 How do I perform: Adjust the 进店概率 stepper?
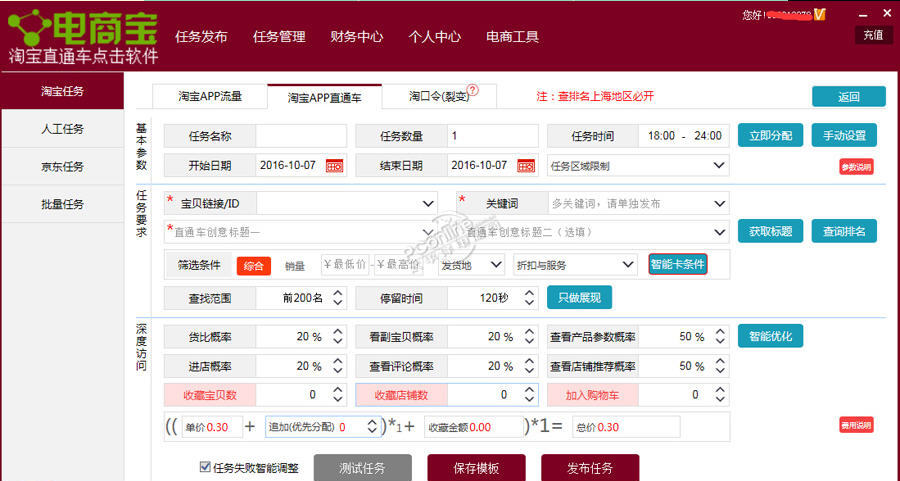(338, 366)
